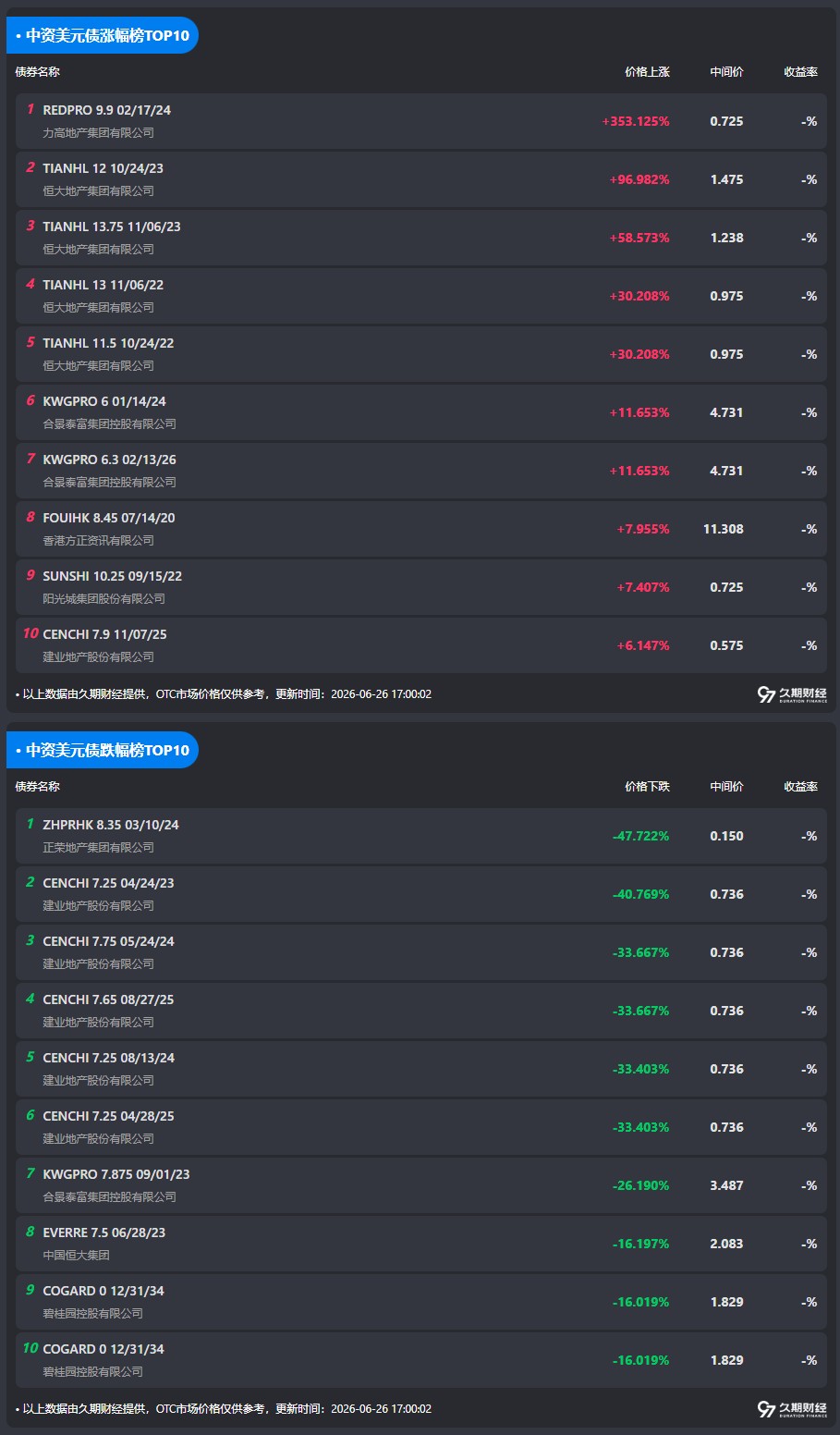Click the 价格下跌 column header
840x1435 pixels.
click(x=647, y=786)
